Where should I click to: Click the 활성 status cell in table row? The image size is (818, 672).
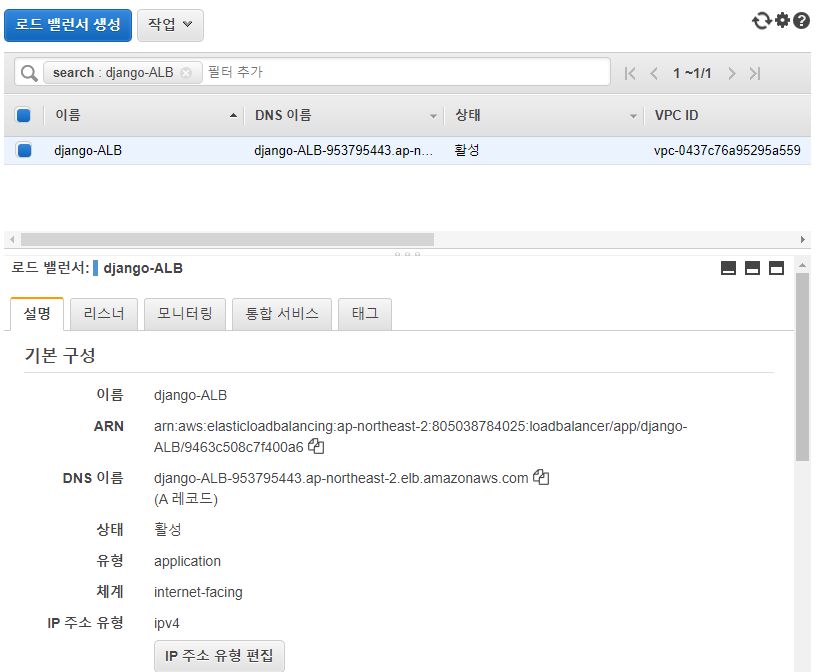(x=467, y=151)
